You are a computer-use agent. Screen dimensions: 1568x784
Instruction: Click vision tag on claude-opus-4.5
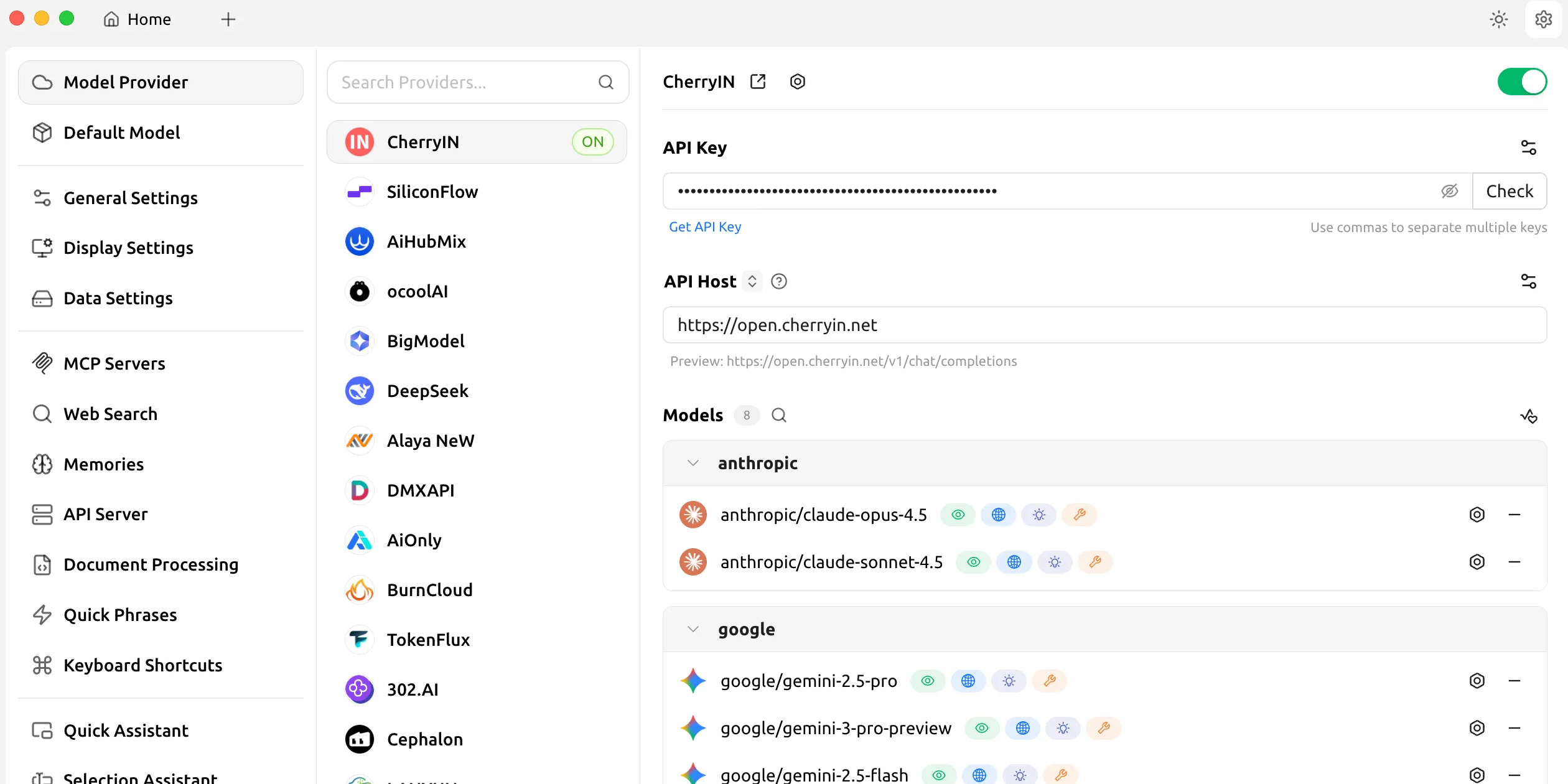coord(958,515)
